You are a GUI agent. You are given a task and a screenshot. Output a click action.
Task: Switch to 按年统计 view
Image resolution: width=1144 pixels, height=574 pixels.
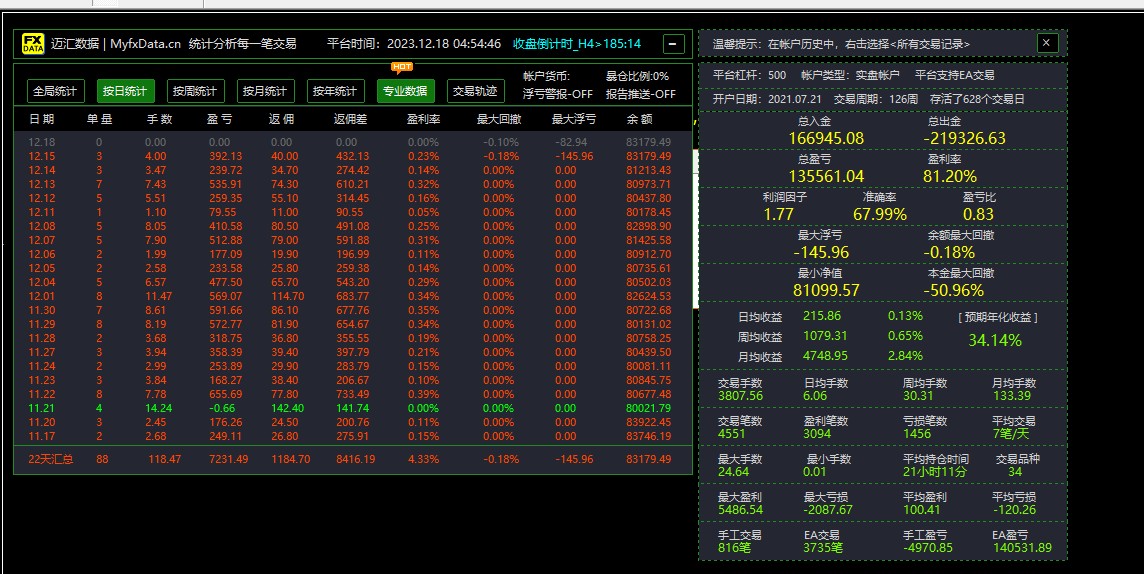coord(335,91)
